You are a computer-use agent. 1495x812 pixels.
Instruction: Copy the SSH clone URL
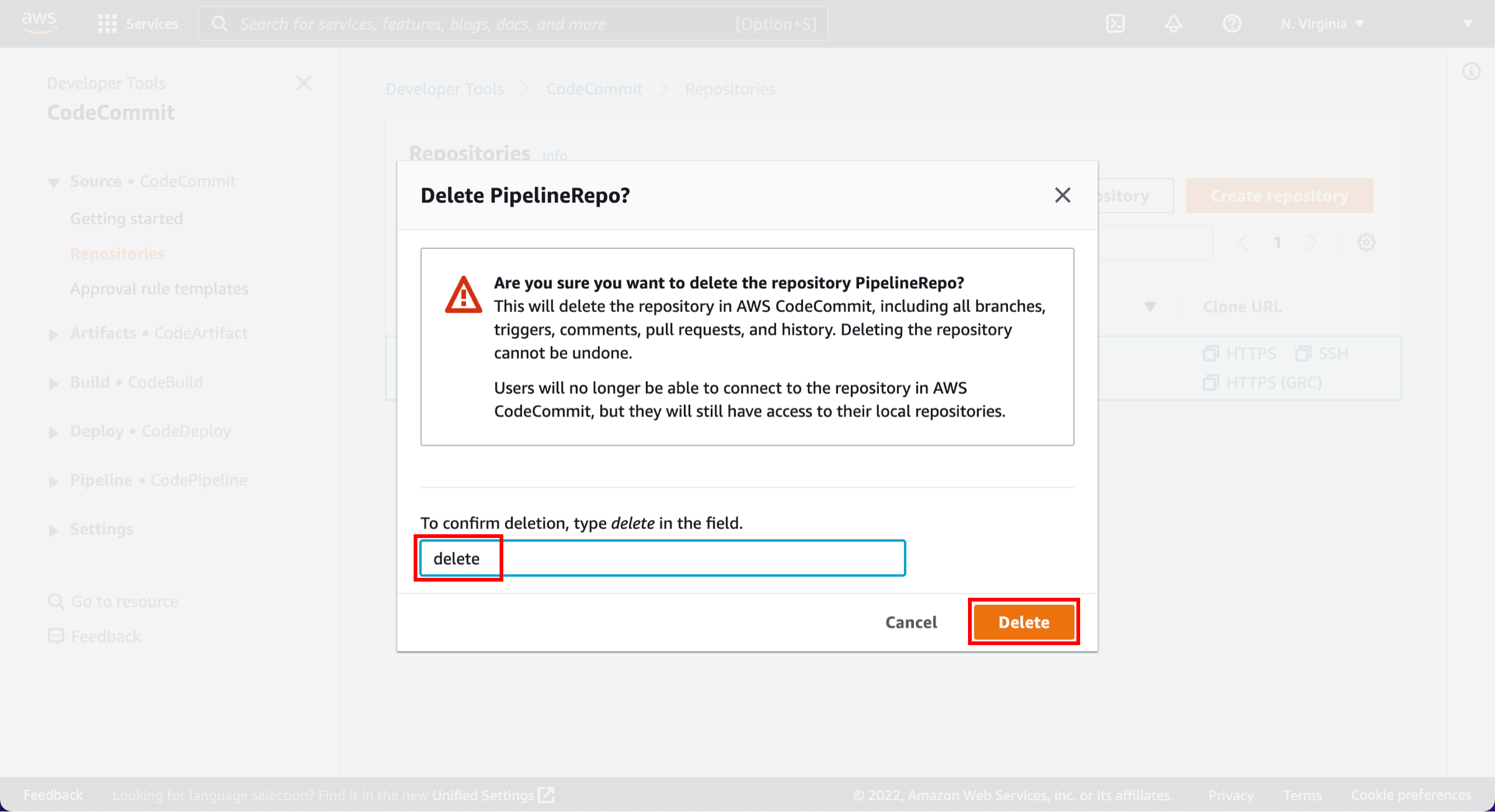pos(1322,354)
